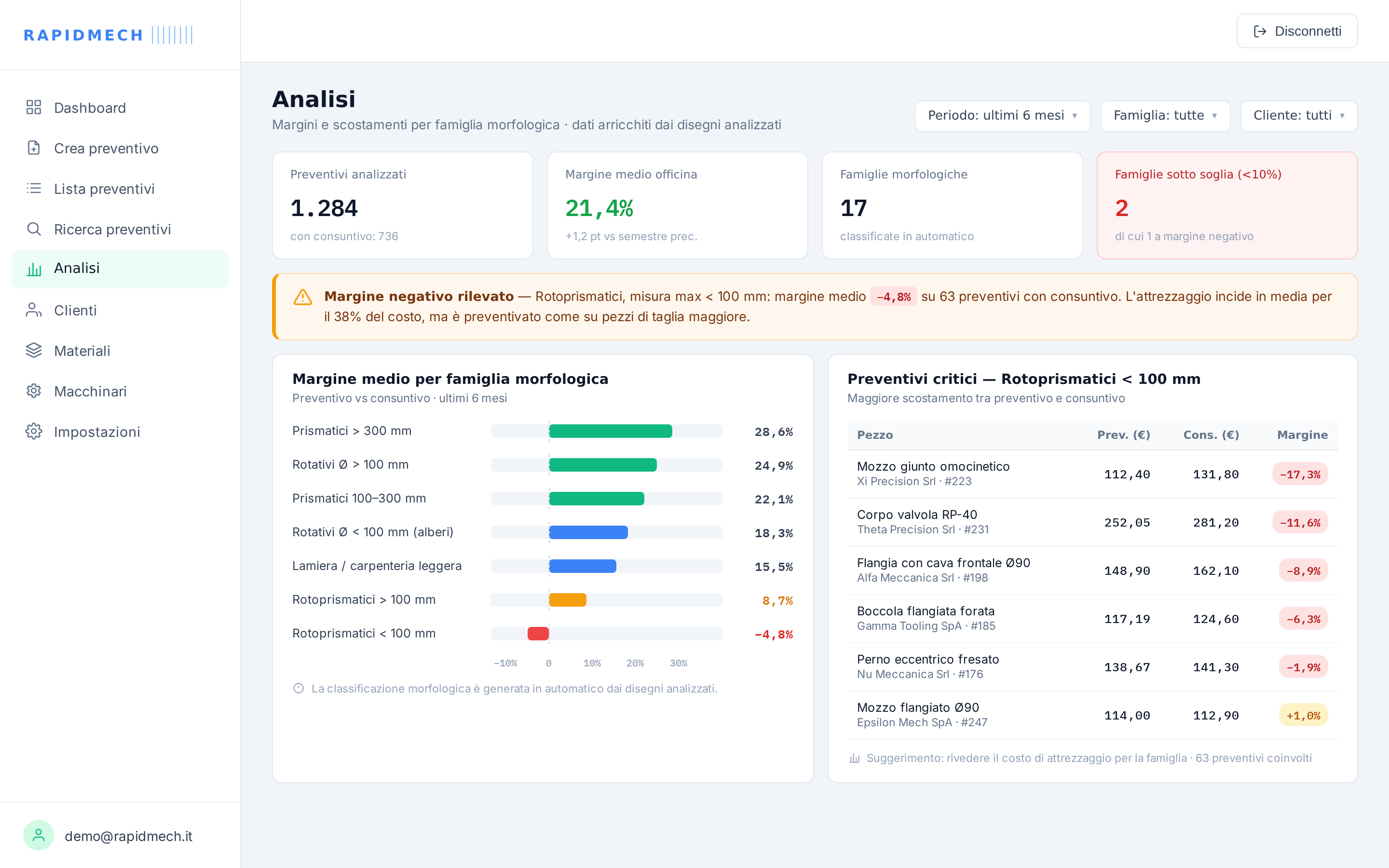This screenshot has height=868, width=1389.
Task: Open Impostazioni
Action: (120, 432)
